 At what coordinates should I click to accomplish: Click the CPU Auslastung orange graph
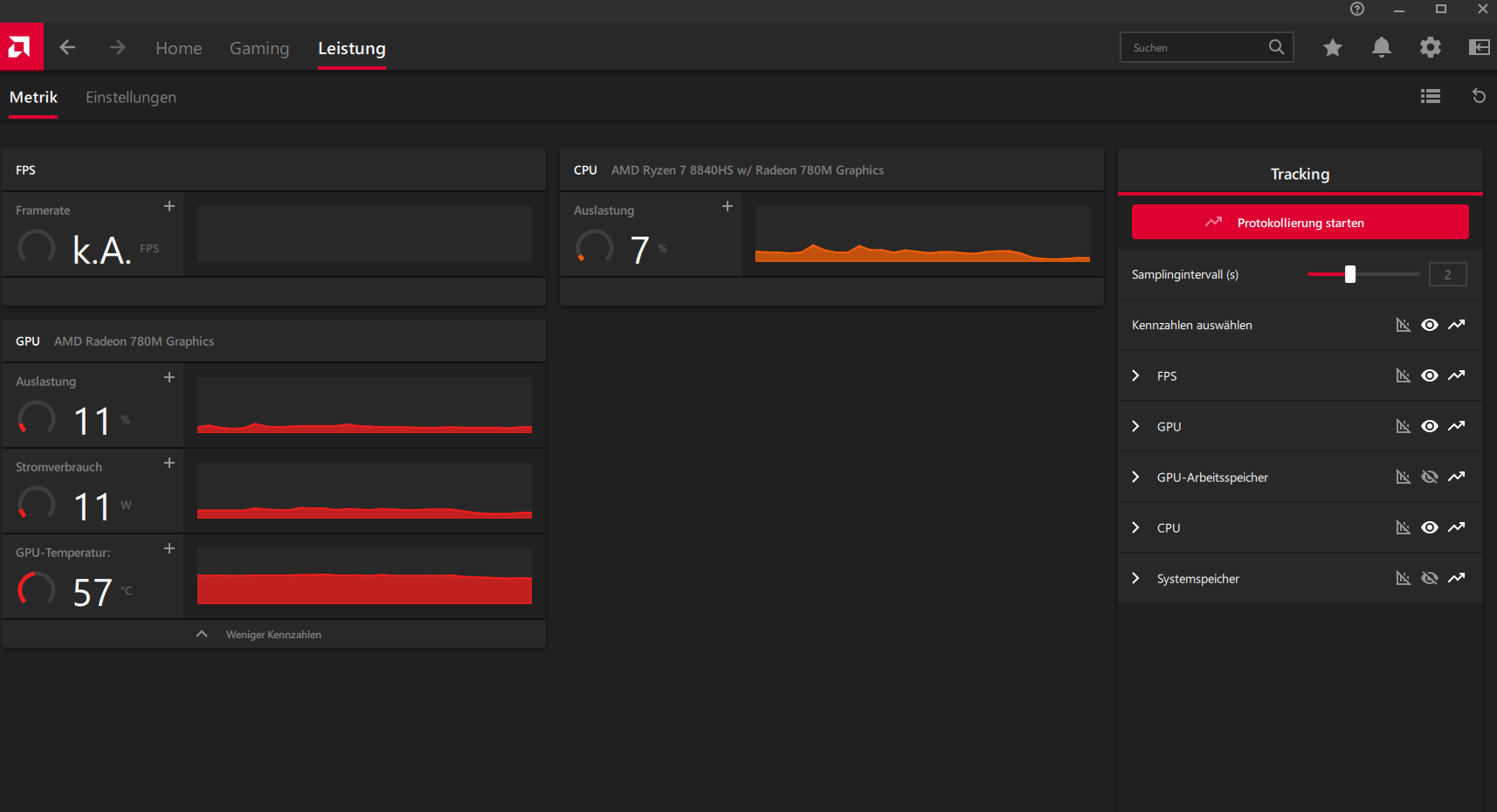click(922, 234)
